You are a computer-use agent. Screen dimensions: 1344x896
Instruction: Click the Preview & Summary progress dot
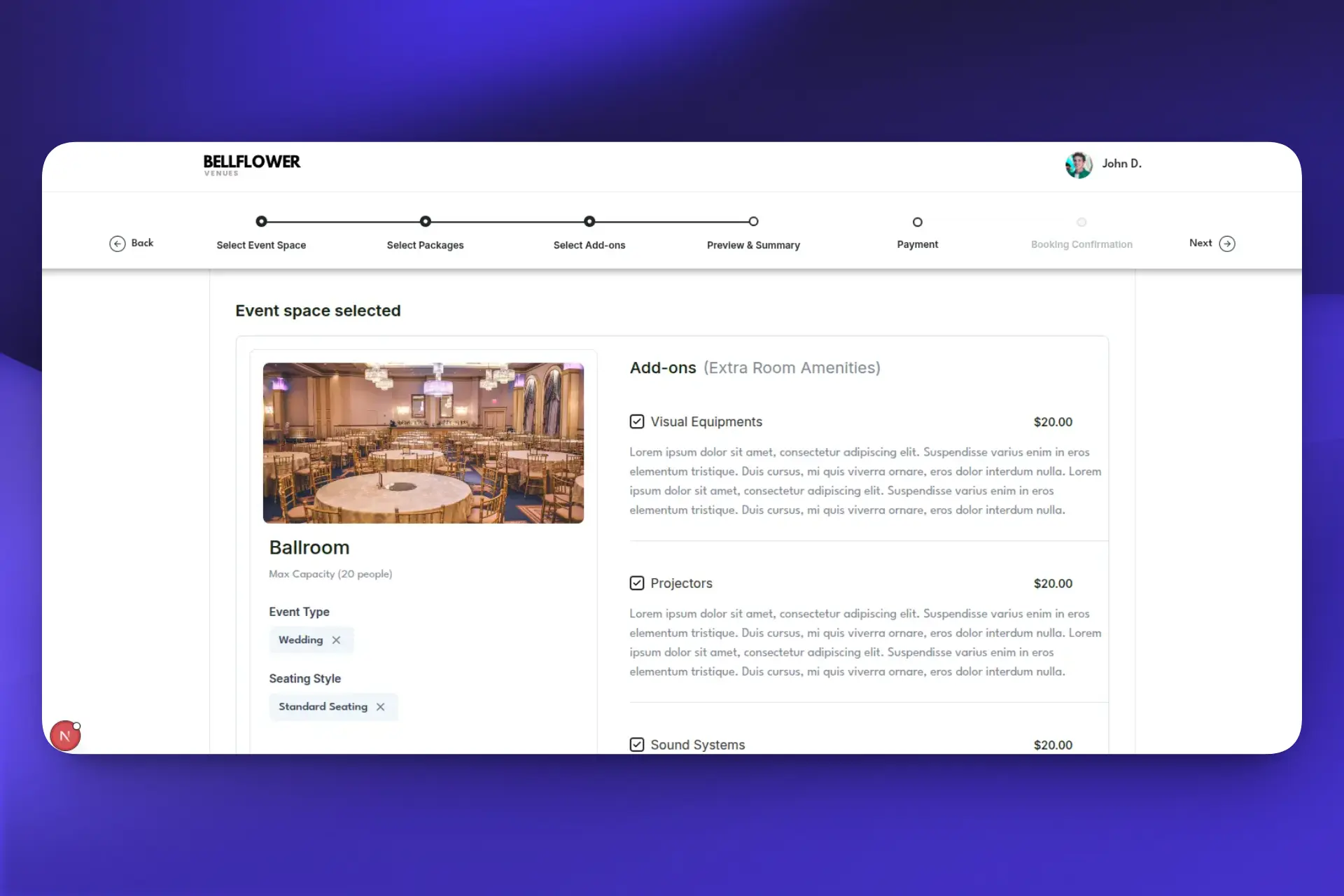753,221
